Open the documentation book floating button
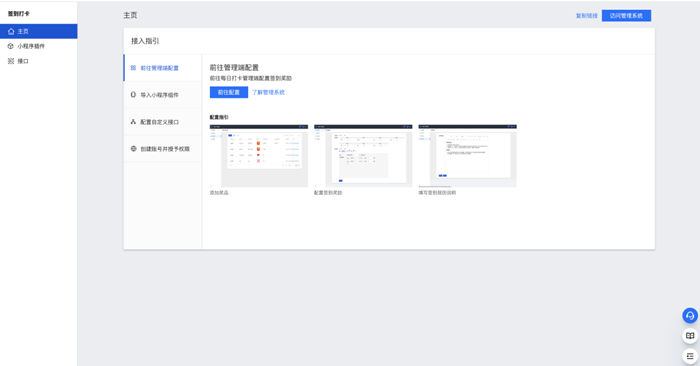Viewport: 700px width, 366px height. pyautogui.click(x=690, y=336)
